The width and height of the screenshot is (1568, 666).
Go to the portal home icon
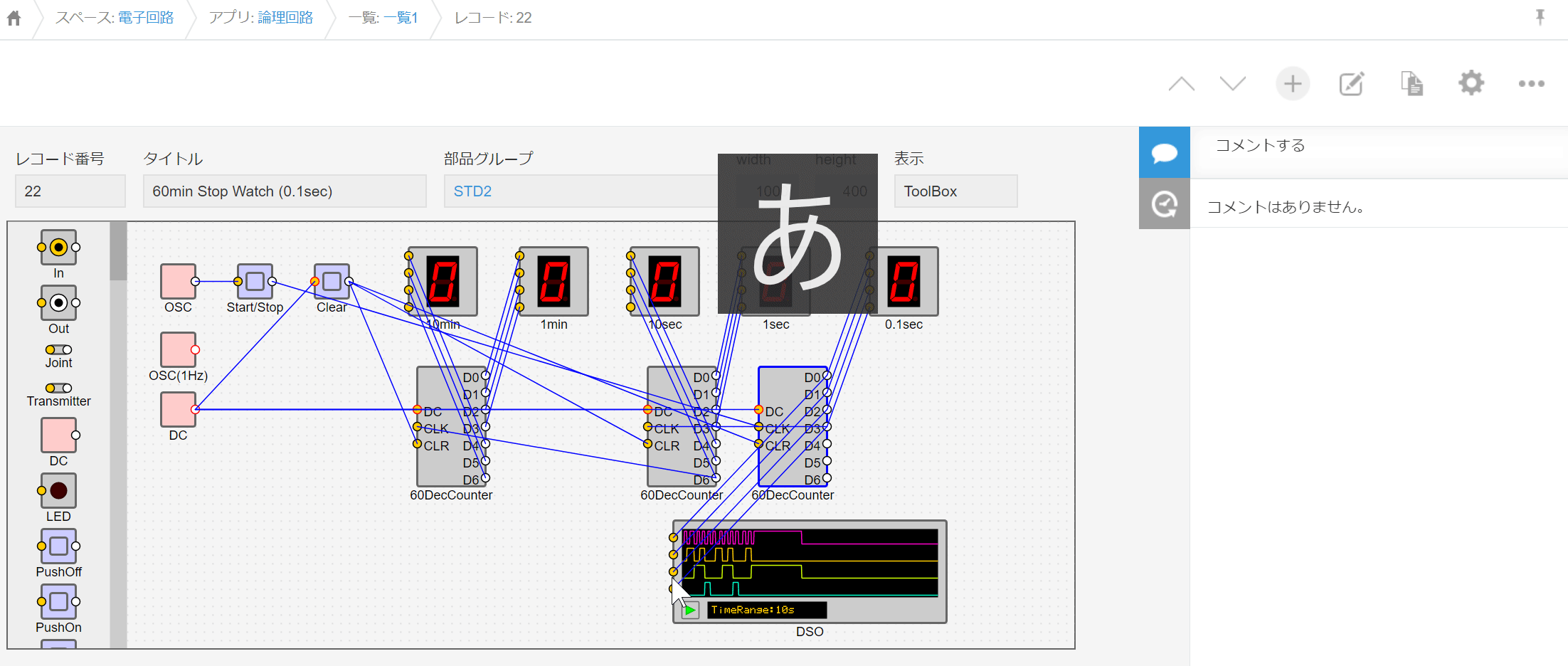pos(14,18)
